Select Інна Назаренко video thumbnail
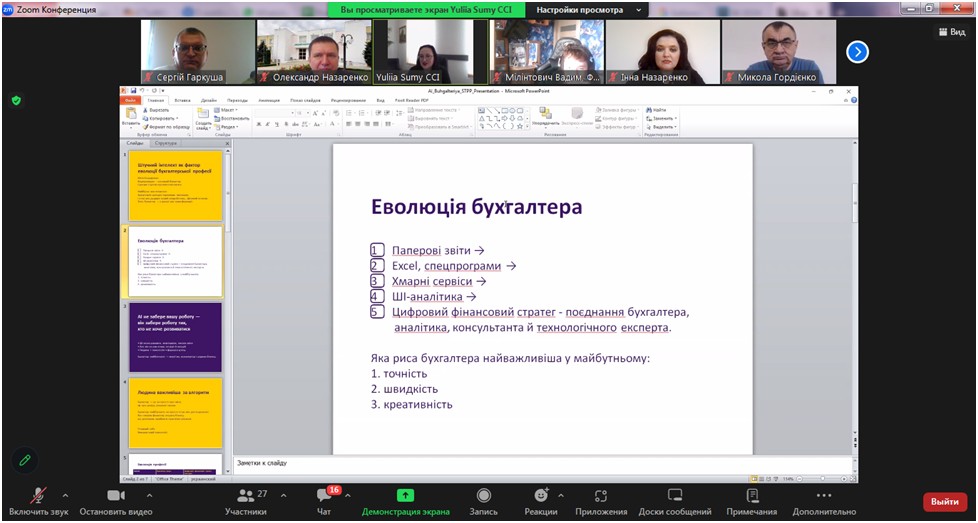 click(x=662, y=52)
